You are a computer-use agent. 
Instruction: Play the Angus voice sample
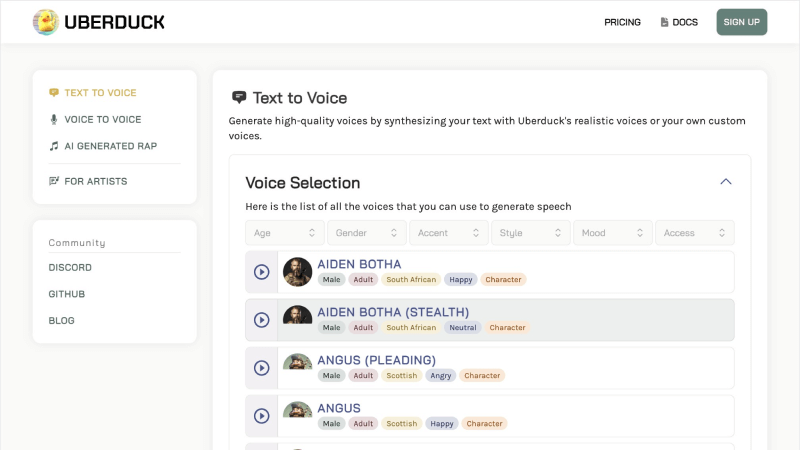(x=262, y=416)
